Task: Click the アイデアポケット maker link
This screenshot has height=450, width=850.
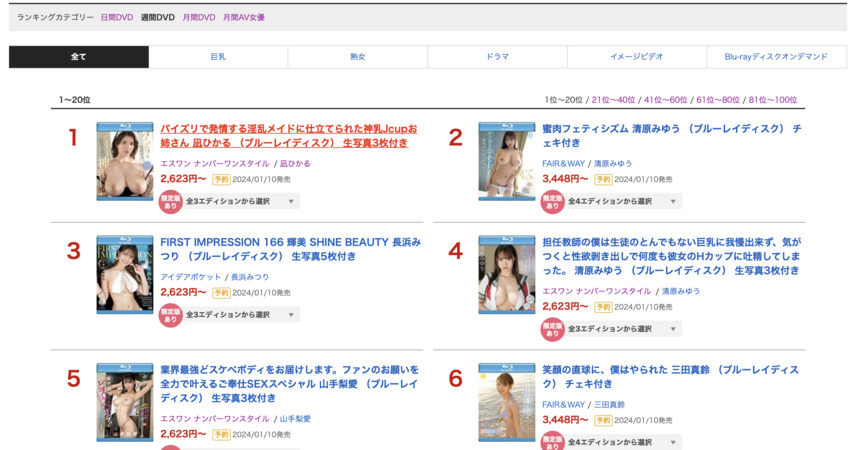Action: tap(192, 277)
